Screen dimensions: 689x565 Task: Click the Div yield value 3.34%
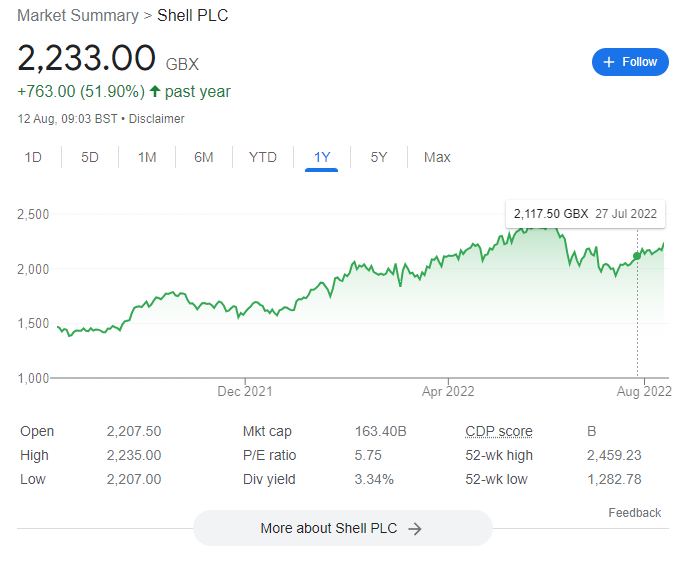coord(374,479)
